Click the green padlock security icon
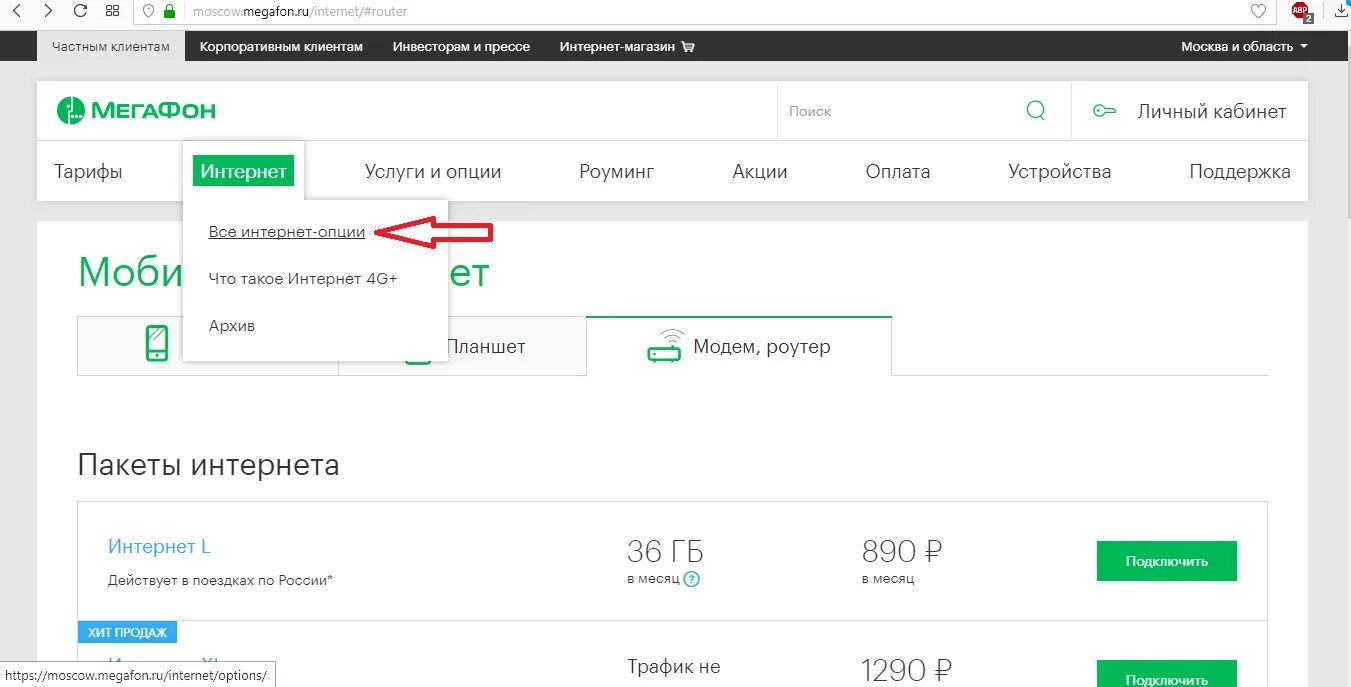Image resolution: width=1351 pixels, height=687 pixels. [x=169, y=12]
